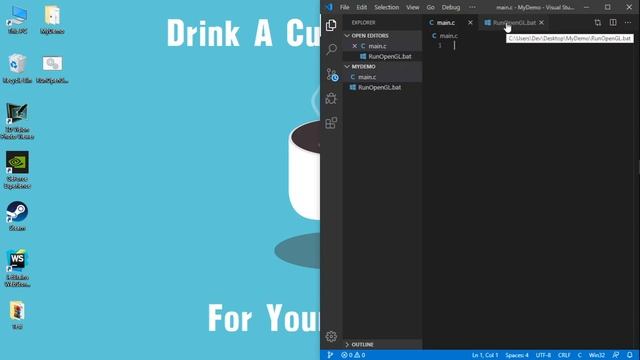The image size is (640, 360).
Task: Click Spaces: 4 indentation setting
Action: click(517, 355)
